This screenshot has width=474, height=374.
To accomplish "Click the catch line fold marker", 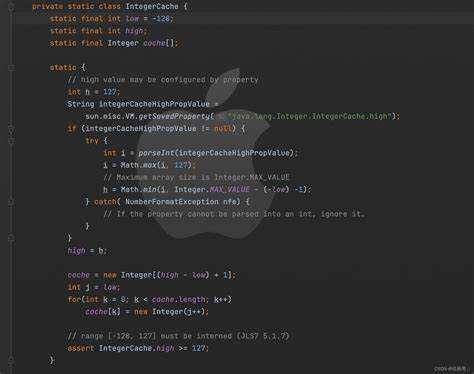I will [x=11, y=202].
